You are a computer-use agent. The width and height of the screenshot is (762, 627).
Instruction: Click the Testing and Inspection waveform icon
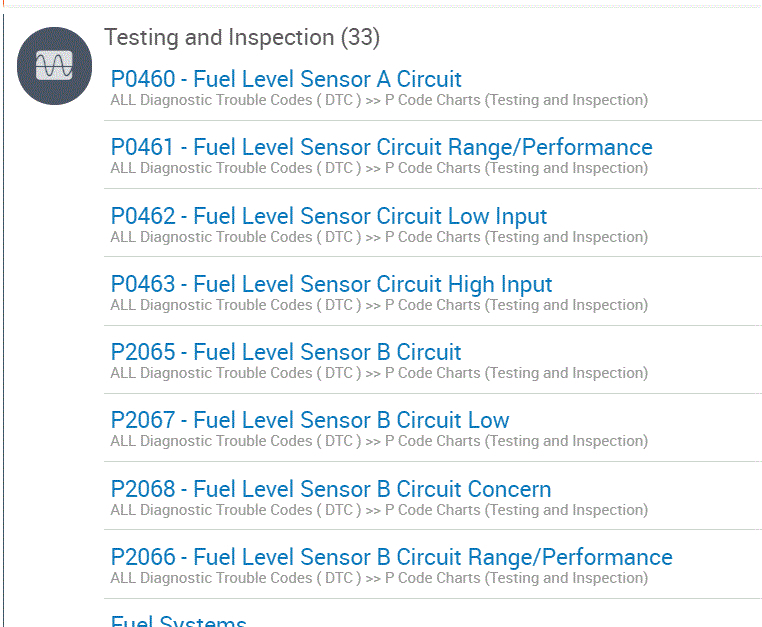tap(54, 66)
